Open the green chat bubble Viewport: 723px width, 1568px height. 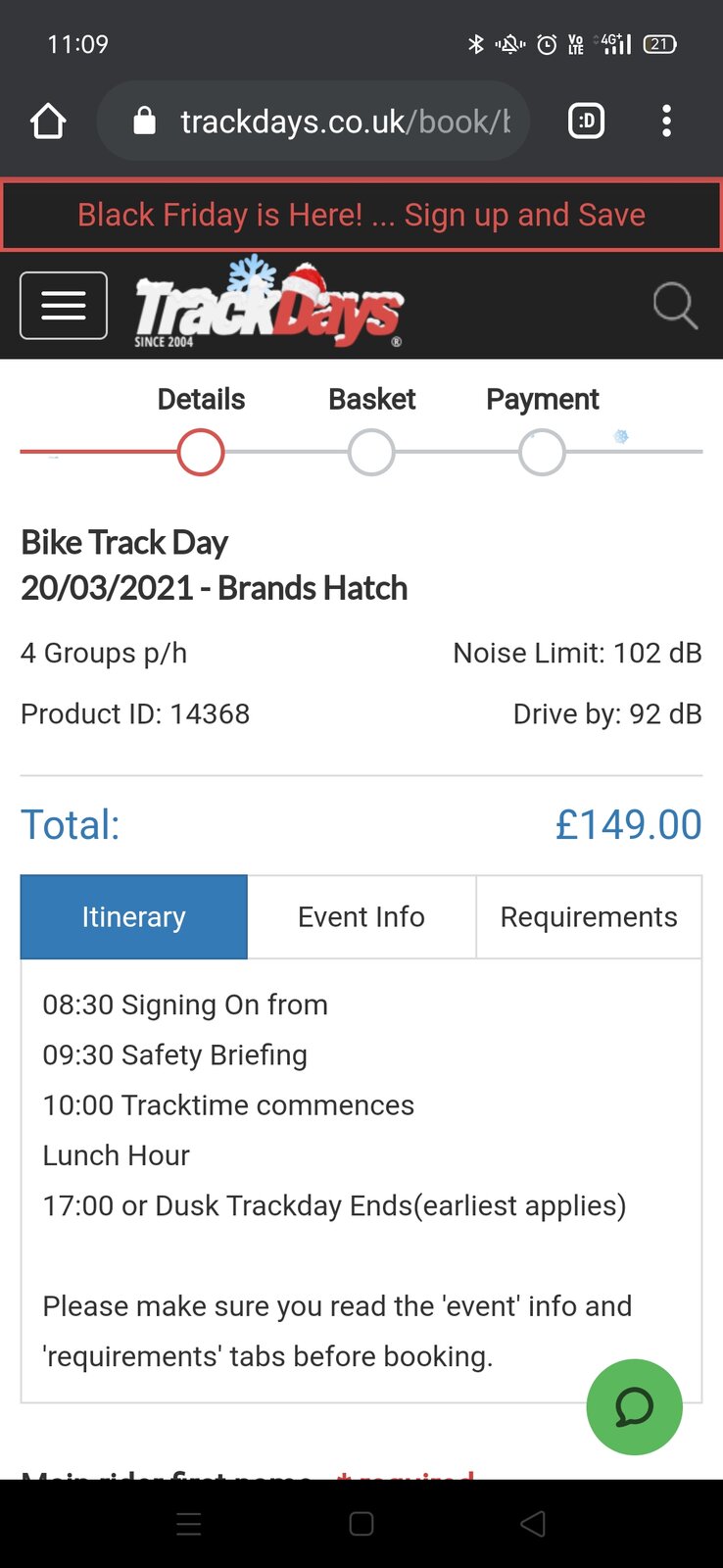(634, 1406)
